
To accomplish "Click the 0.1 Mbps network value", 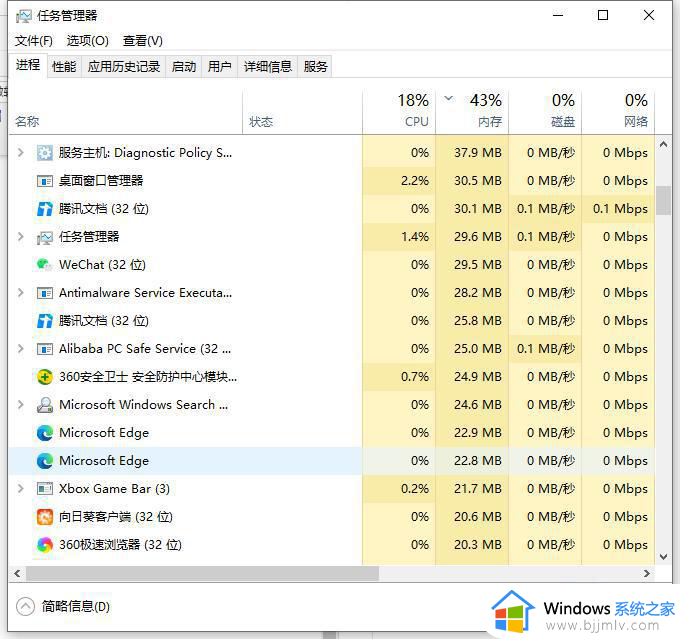I will tap(620, 209).
